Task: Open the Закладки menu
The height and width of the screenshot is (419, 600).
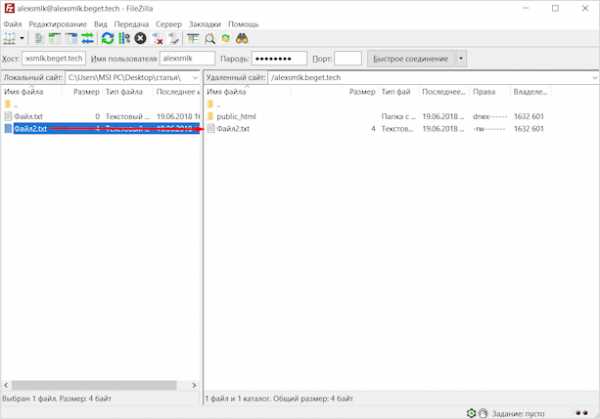Action: click(x=205, y=24)
